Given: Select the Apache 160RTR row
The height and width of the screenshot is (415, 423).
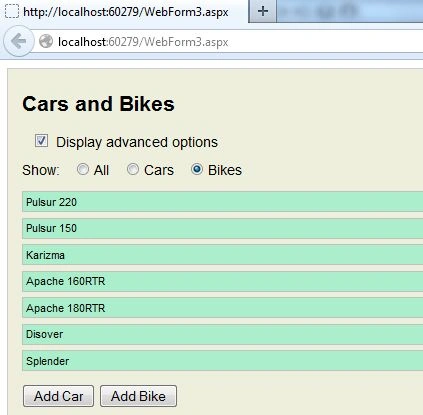Looking at the screenshot, I should (x=222, y=281).
